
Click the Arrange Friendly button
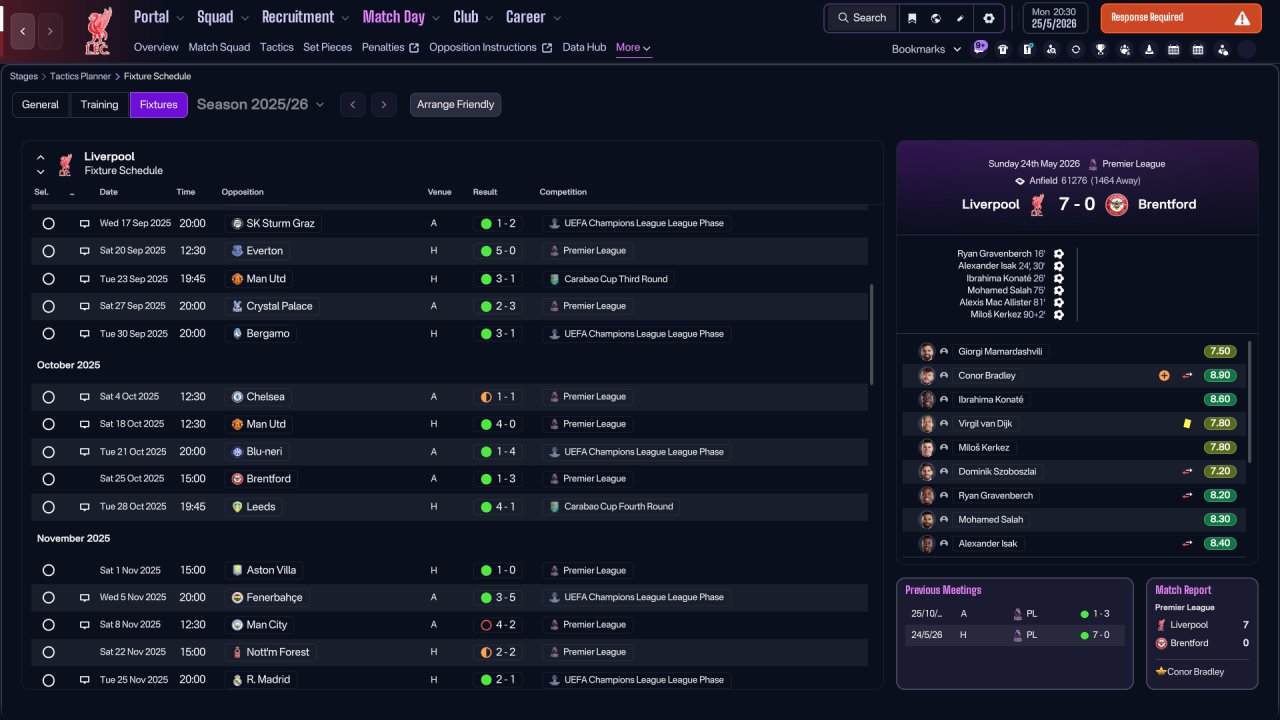pos(455,105)
